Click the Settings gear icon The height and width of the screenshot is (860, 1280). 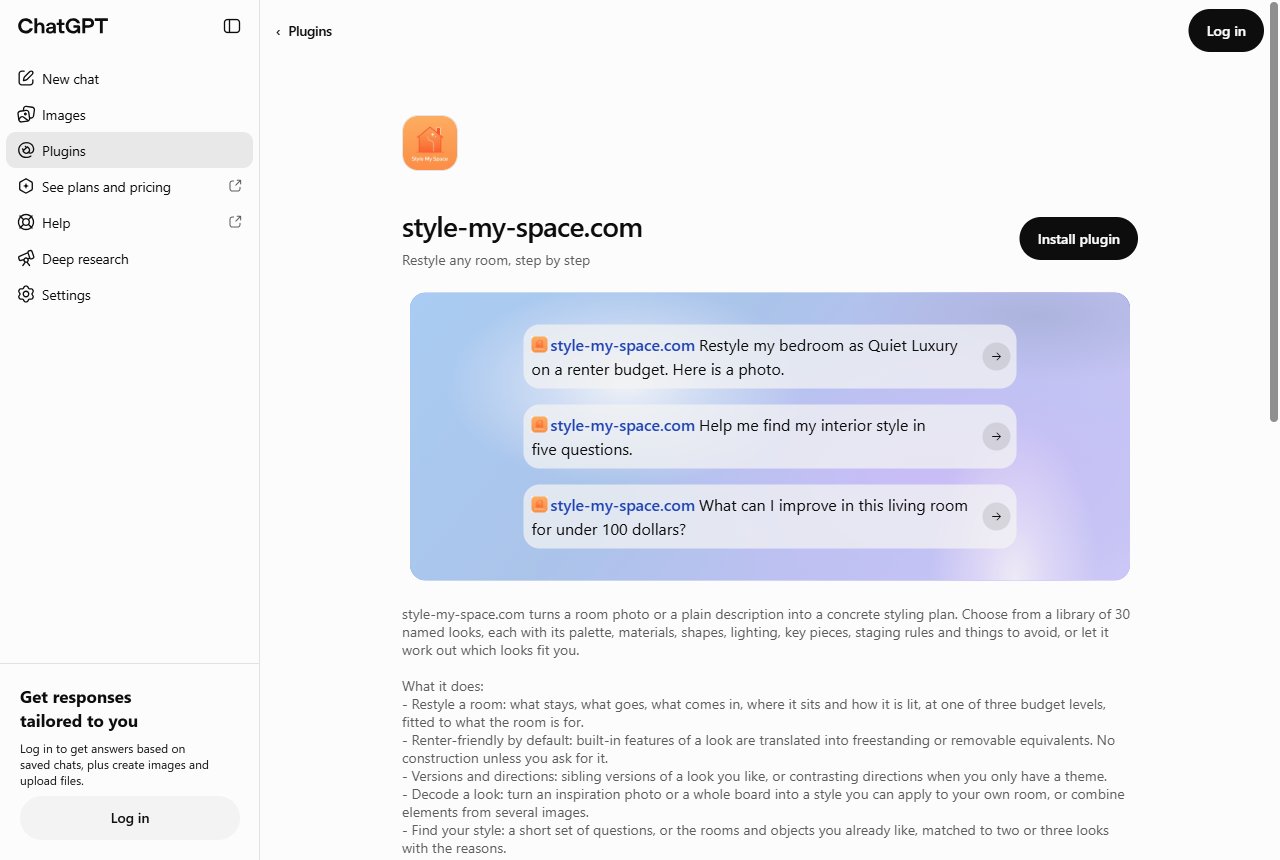(26, 294)
